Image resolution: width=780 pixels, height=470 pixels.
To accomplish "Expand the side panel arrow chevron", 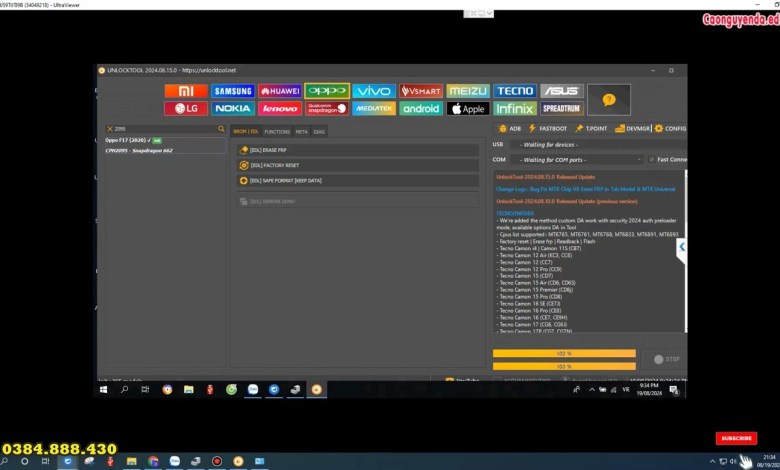I will pyautogui.click(x=682, y=246).
